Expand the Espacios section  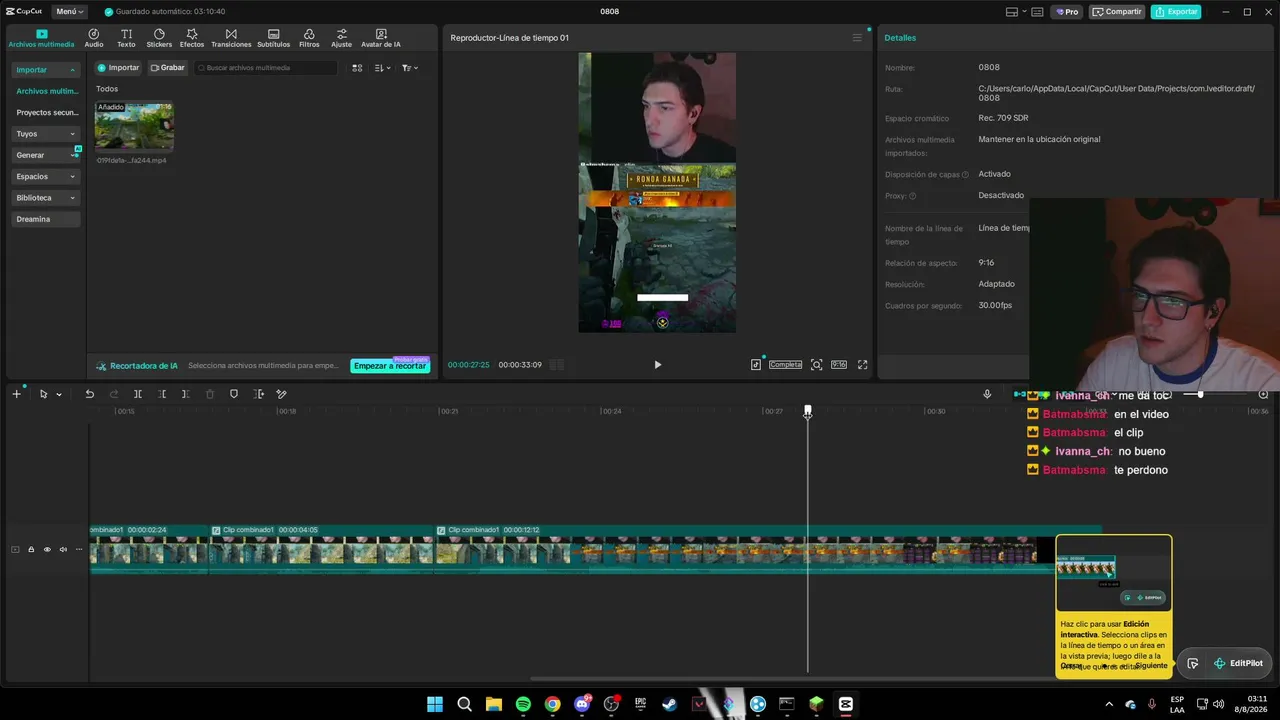(x=46, y=176)
